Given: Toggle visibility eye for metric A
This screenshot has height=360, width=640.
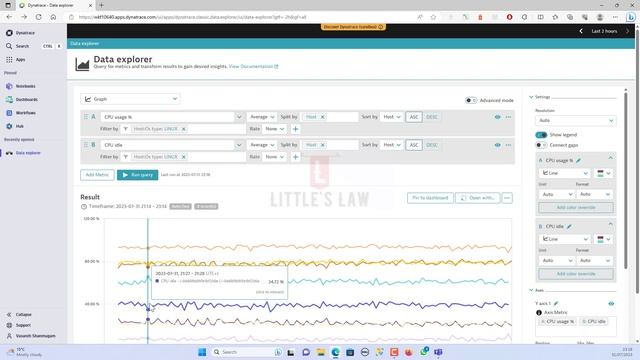Looking at the screenshot, I should coord(498,117).
